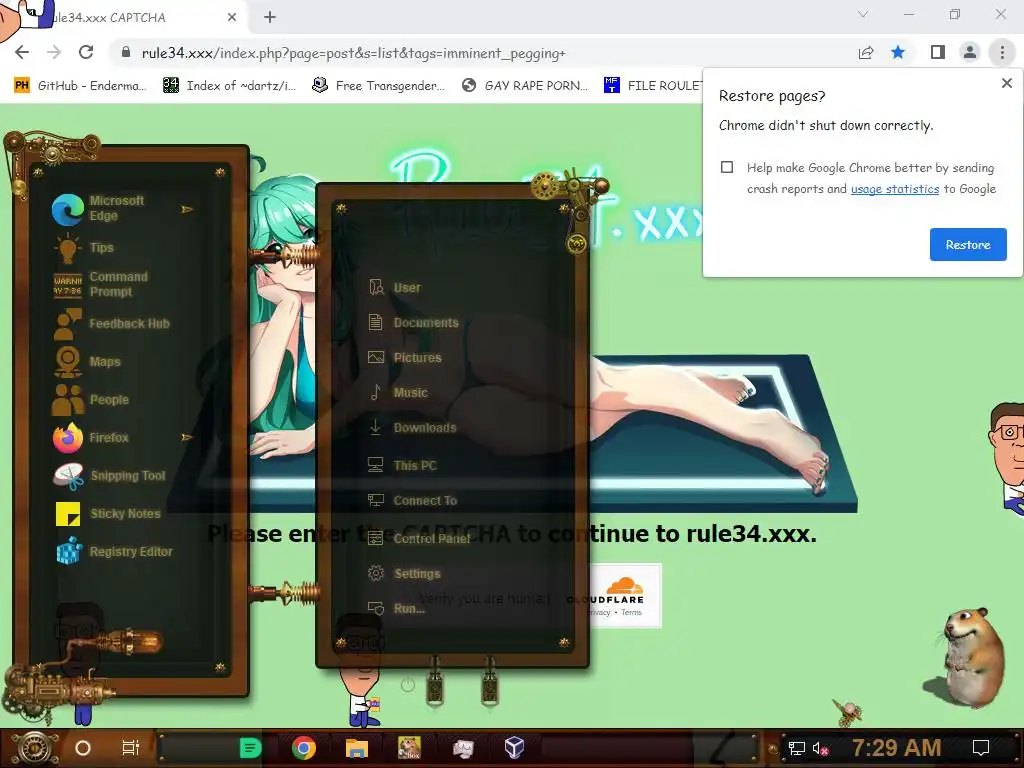Image resolution: width=1024 pixels, height=768 pixels.
Task: Open the hamster Box app on taskbar
Action: click(409, 748)
